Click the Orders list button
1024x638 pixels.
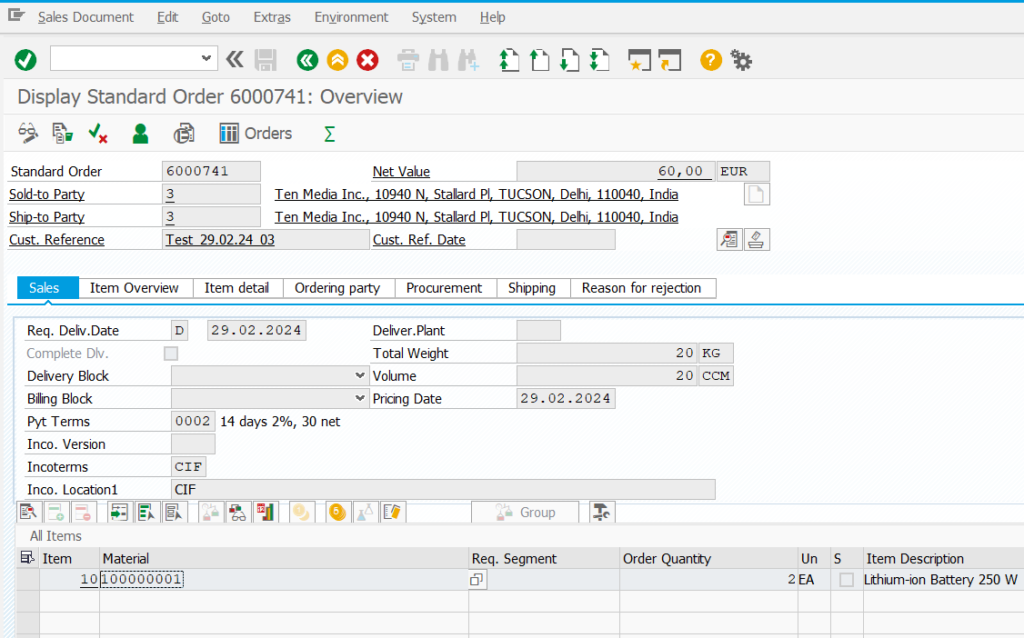[256, 133]
